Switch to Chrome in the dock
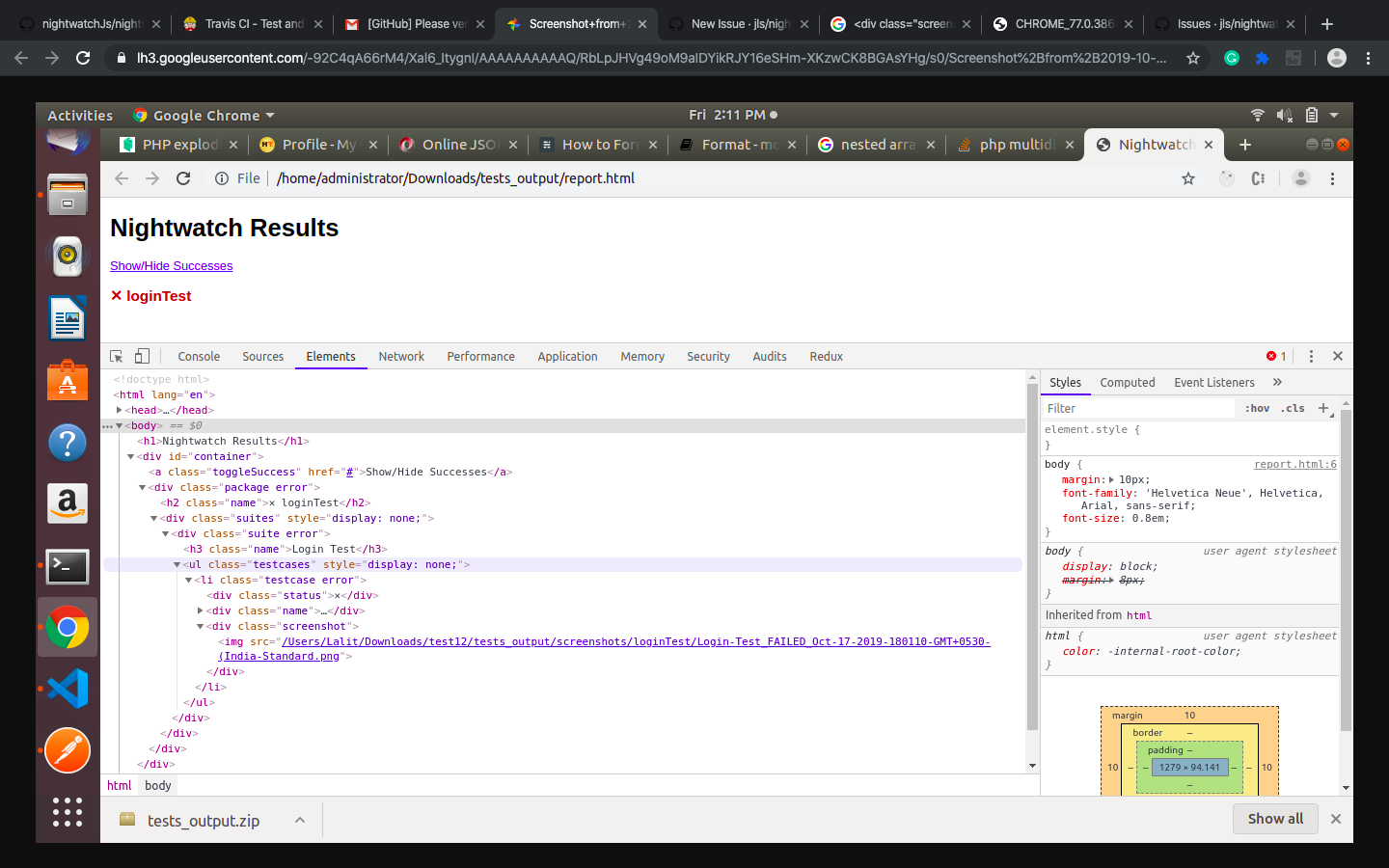The height and width of the screenshot is (868, 1389). click(68, 628)
